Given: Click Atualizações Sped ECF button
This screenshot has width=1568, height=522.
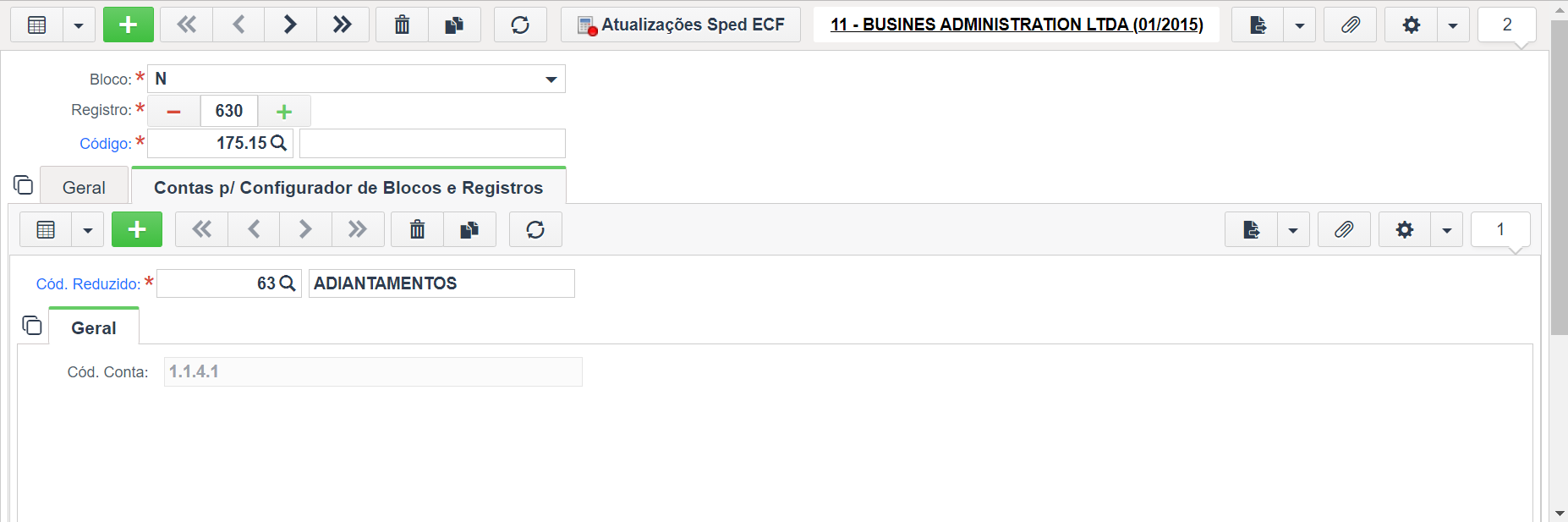Looking at the screenshot, I should click(x=681, y=25).
